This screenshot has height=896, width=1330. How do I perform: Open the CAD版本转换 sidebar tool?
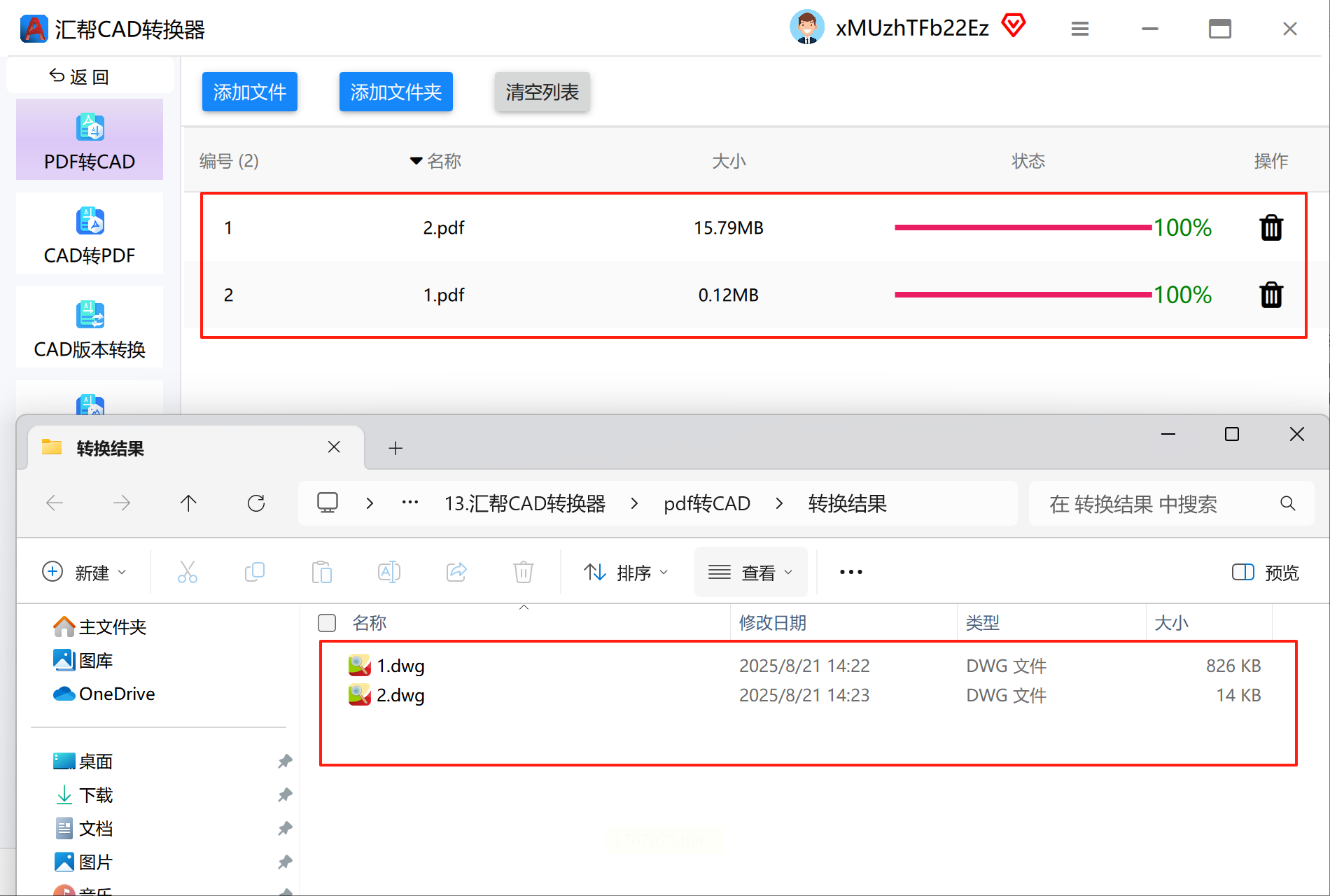tap(90, 328)
